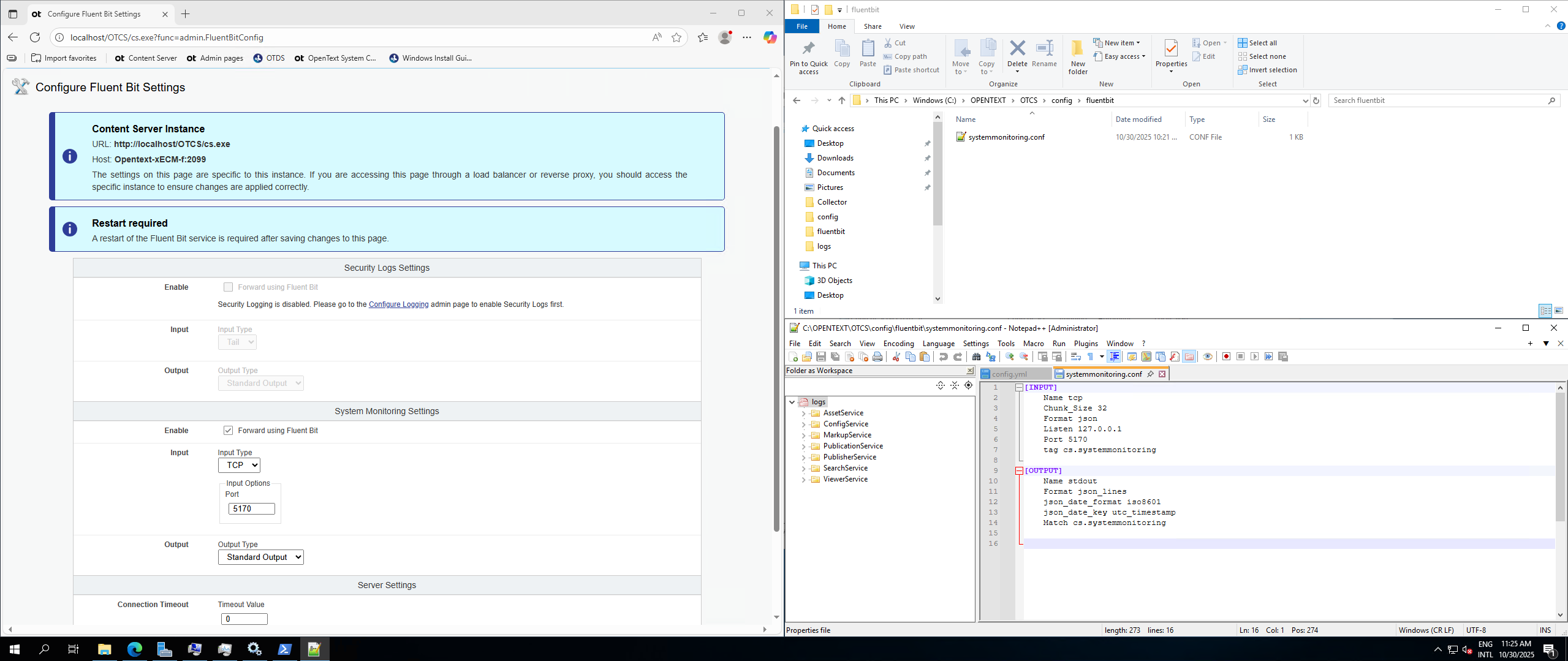Click the Print icon in Notepad++ toolbar

point(877,357)
